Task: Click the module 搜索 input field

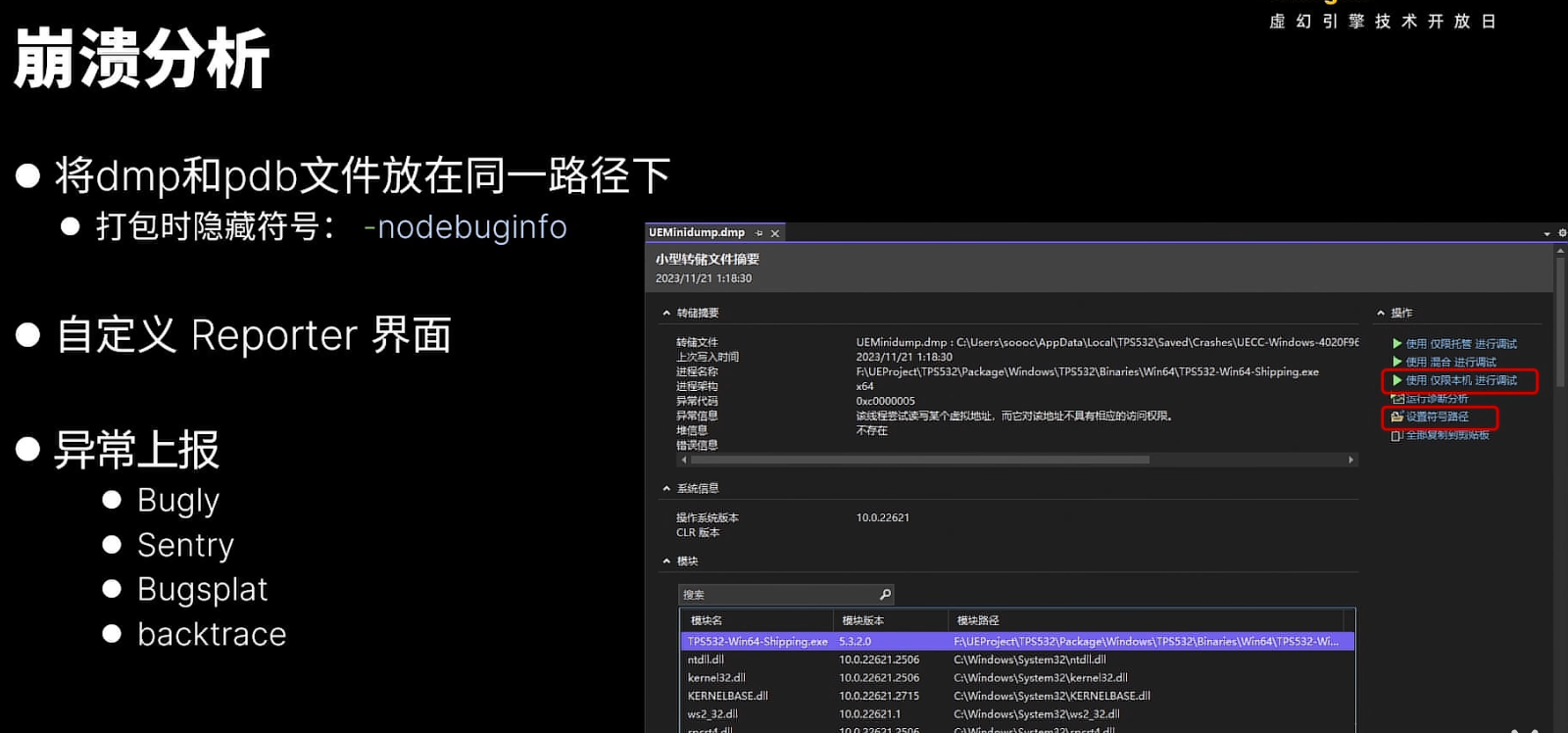Action: click(779, 595)
